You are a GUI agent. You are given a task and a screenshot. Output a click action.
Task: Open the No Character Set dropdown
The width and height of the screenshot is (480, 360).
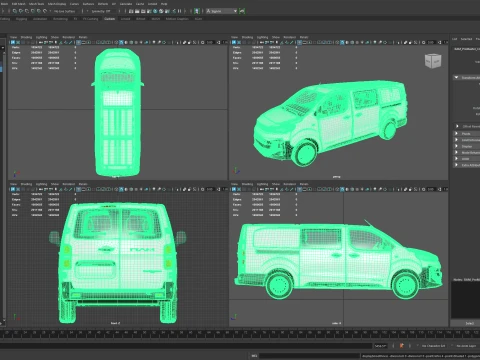pos(433,346)
